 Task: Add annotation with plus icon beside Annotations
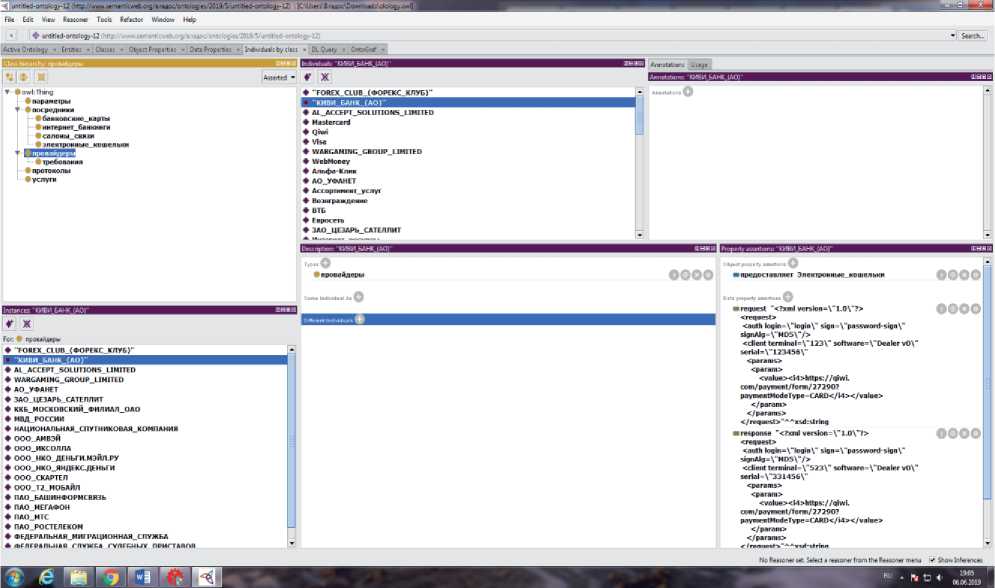688,91
